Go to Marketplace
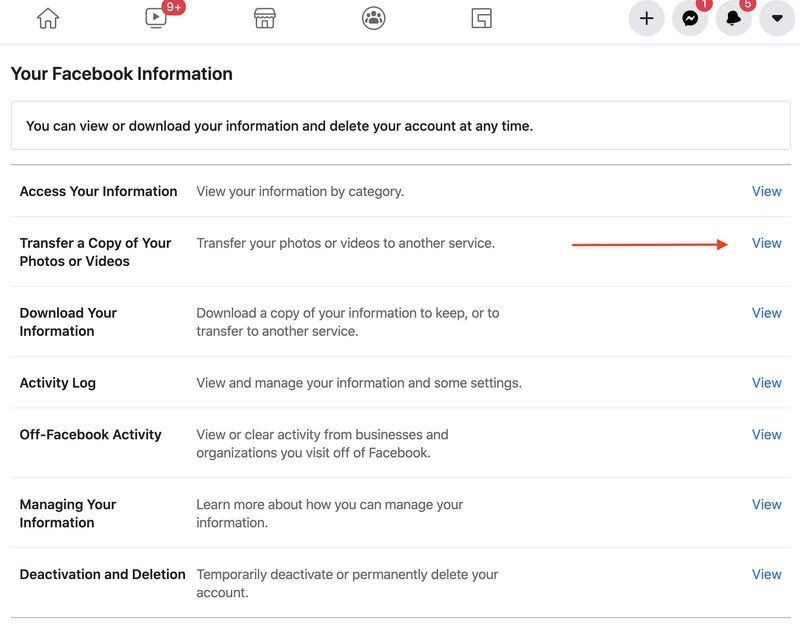Screen dimensions: 800x629 pos(264,18)
